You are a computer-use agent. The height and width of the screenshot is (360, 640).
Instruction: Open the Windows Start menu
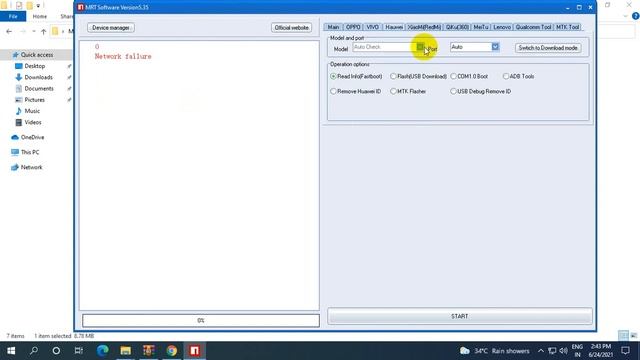click(11, 351)
